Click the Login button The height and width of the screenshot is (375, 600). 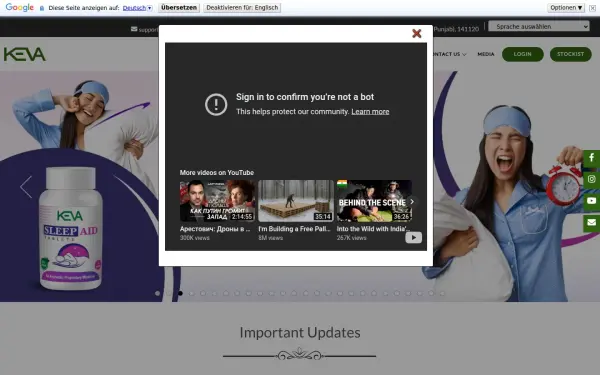522,54
